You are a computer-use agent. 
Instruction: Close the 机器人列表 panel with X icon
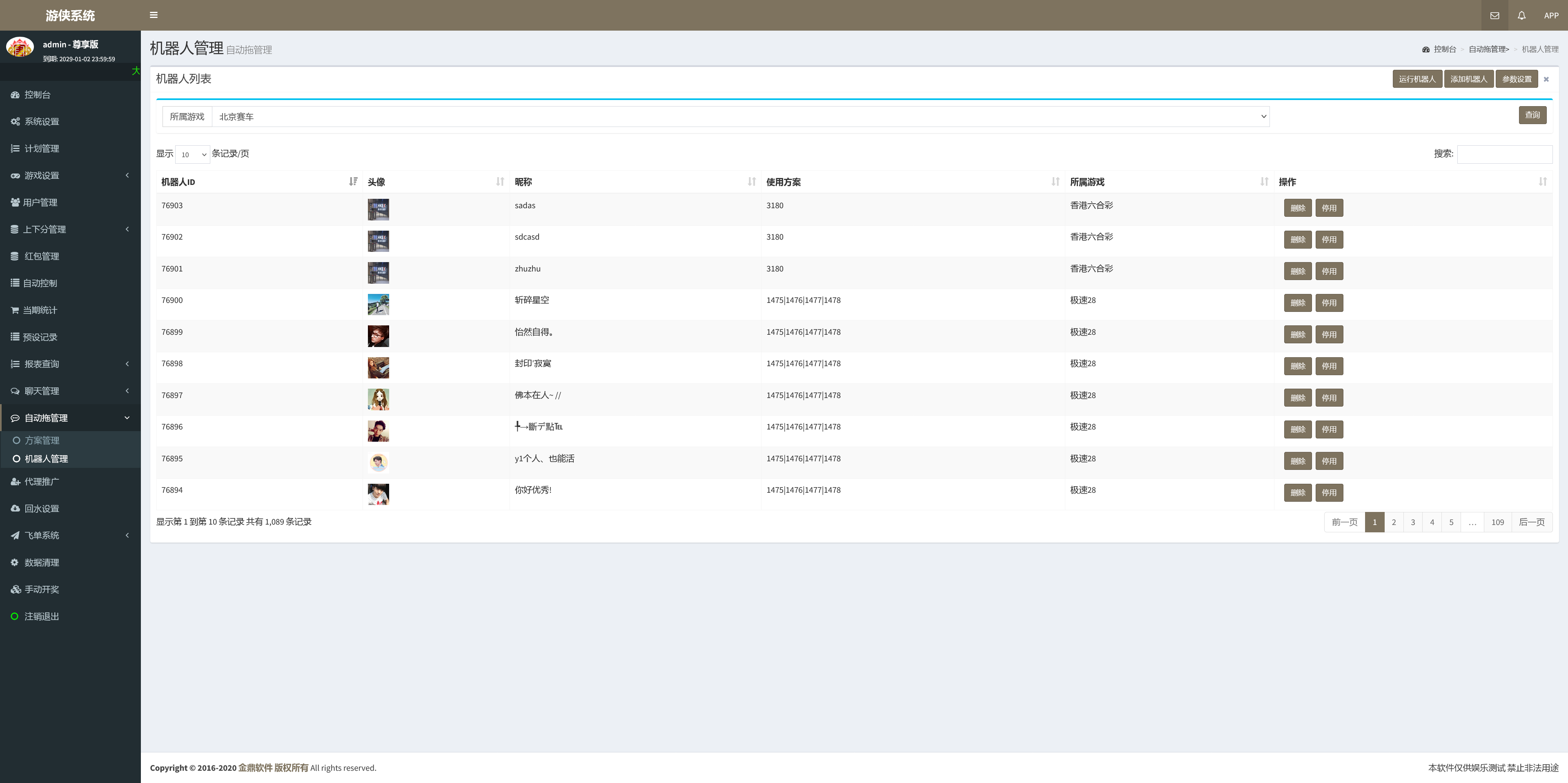pyautogui.click(x=1546, y=79)
